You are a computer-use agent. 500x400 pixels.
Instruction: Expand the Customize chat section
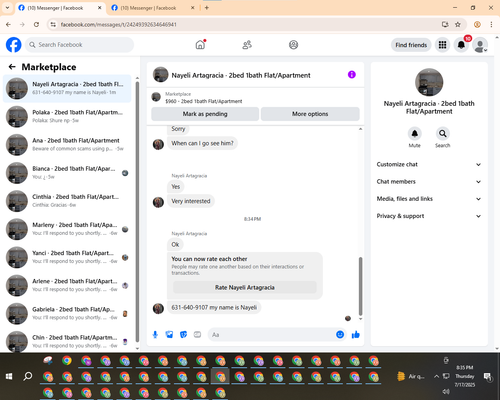coord(429,164)
